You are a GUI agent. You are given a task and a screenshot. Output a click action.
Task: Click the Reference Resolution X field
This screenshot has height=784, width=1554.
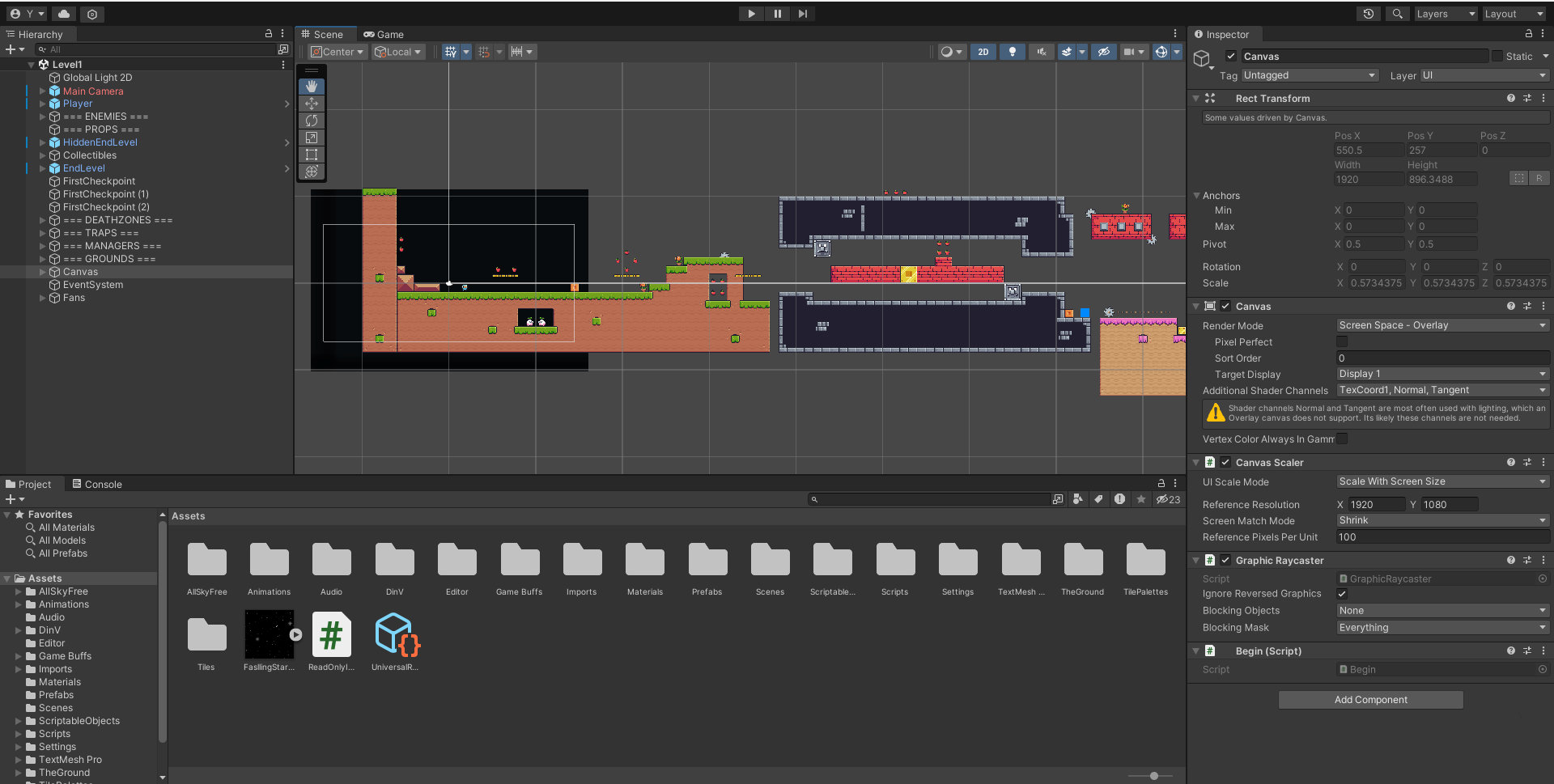point(1375,505)
